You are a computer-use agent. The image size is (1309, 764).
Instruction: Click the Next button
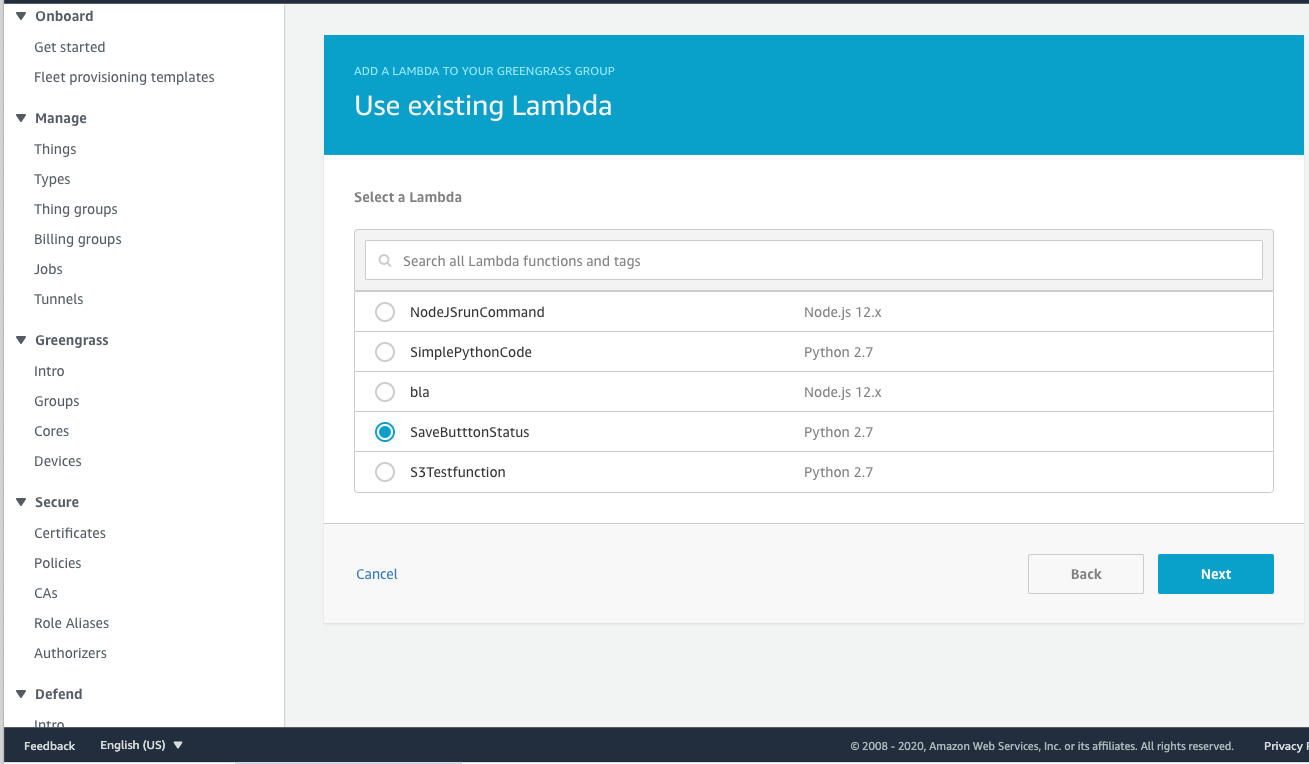click(x=1215, y=573)
